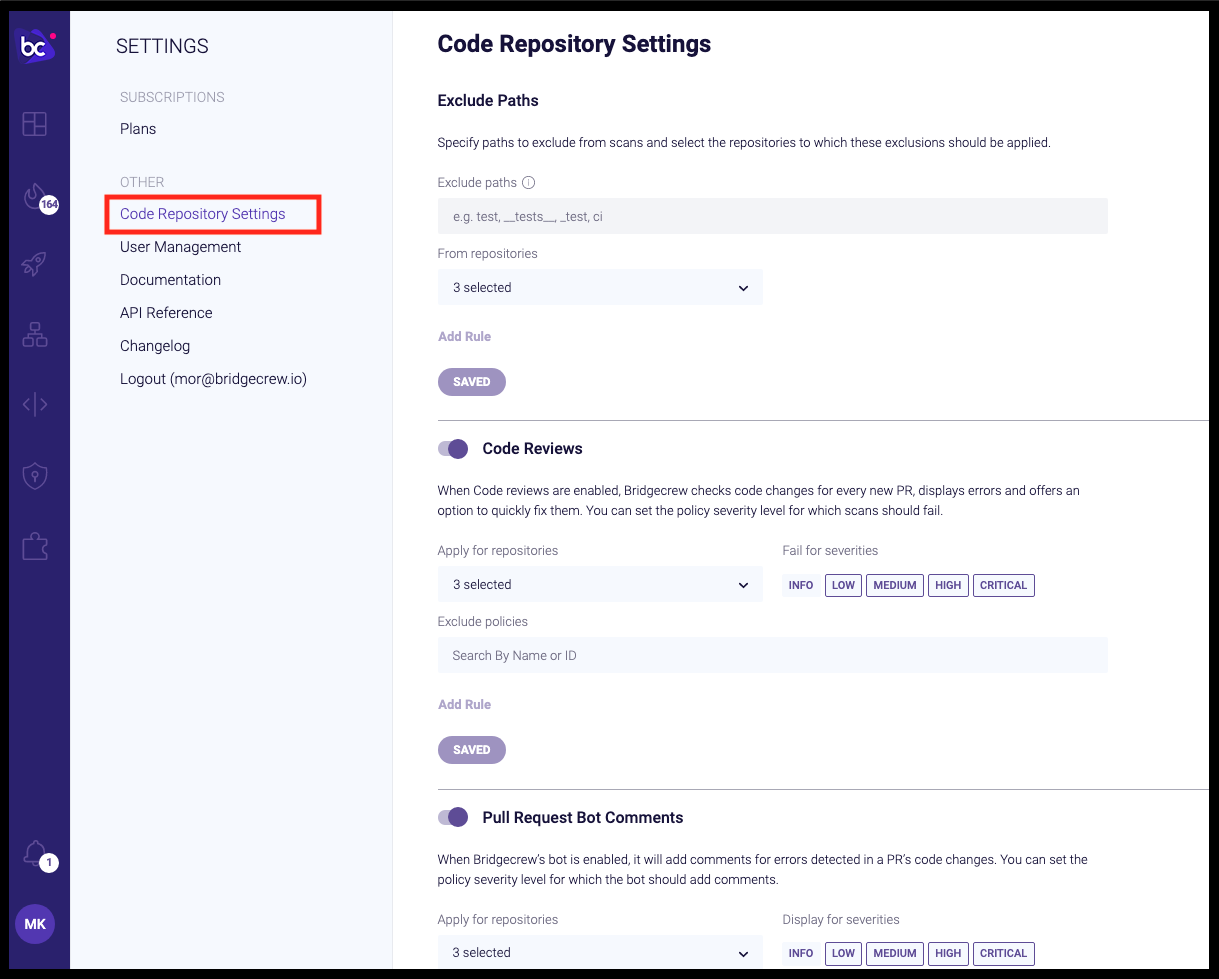Click Add Rule under Code Reviews

click(x=465, y=704)
